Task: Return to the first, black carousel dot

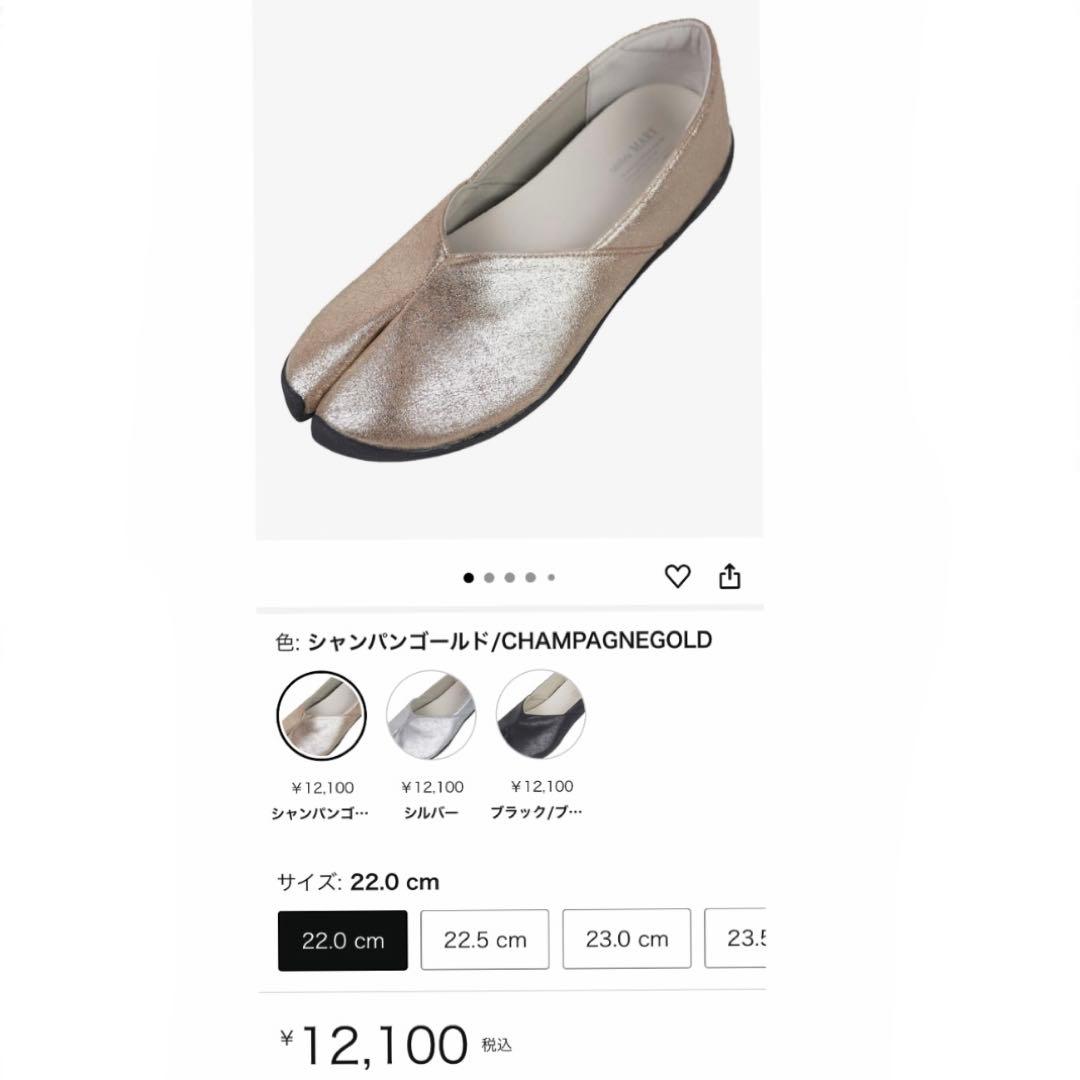Action: click(468, 577)
